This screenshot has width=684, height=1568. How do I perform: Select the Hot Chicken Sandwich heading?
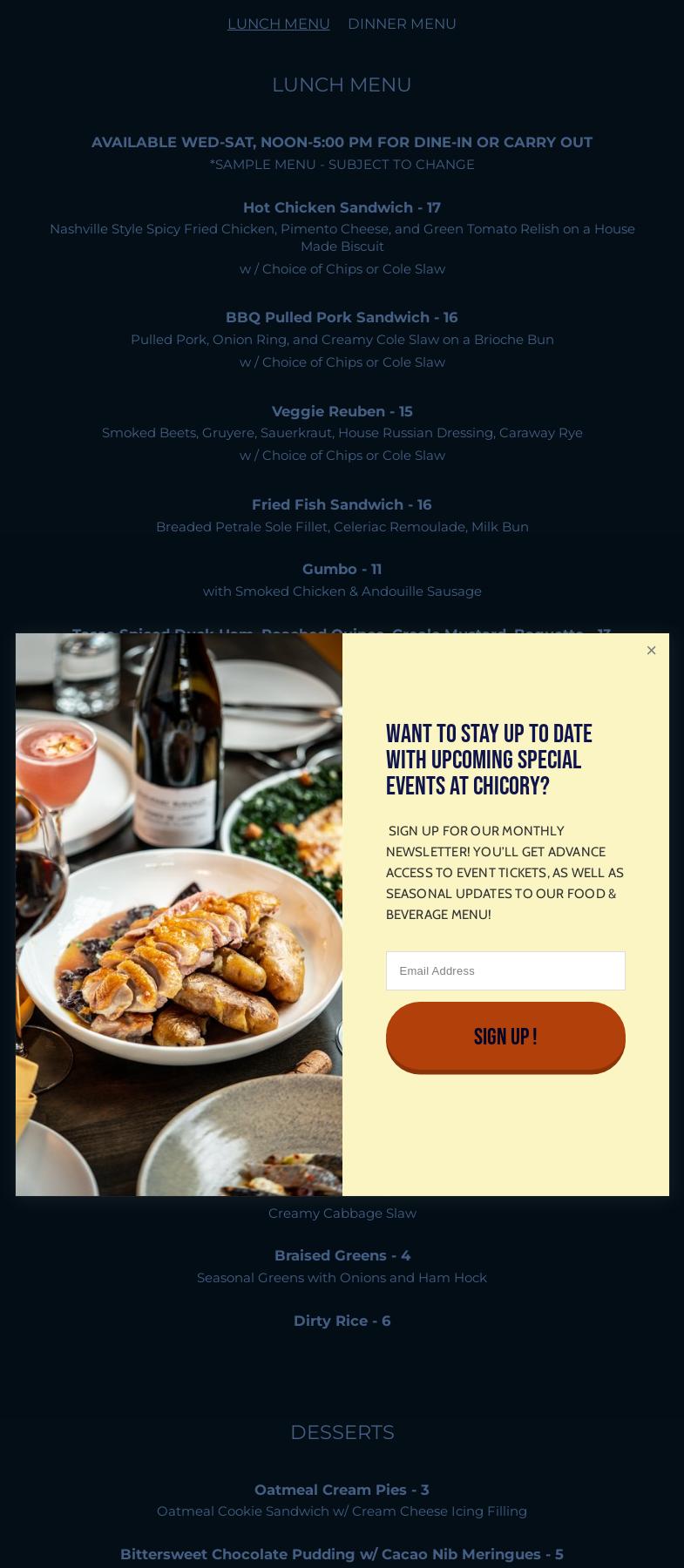342,207
